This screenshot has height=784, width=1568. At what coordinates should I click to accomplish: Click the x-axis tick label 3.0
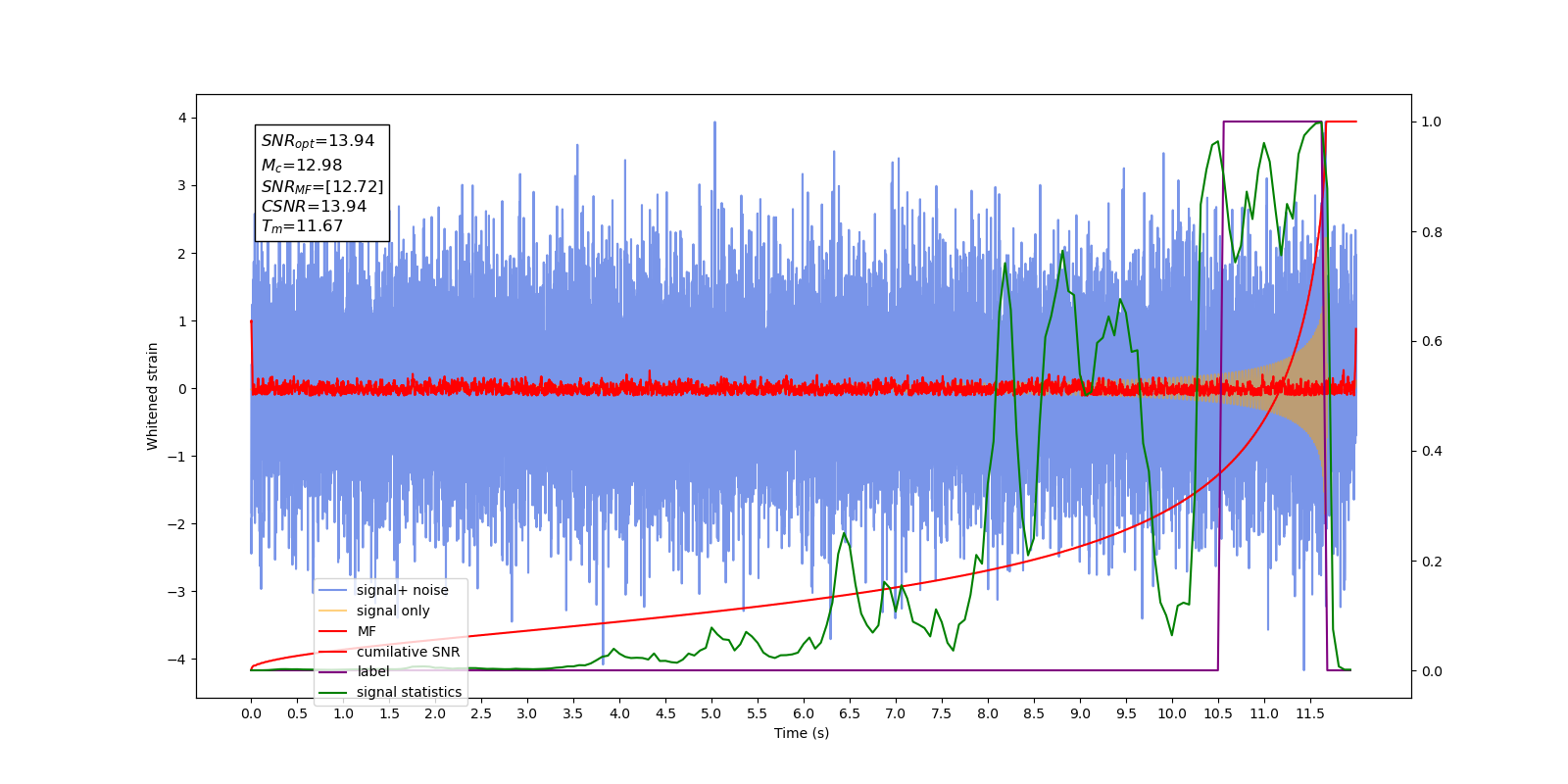click(527, 713)
